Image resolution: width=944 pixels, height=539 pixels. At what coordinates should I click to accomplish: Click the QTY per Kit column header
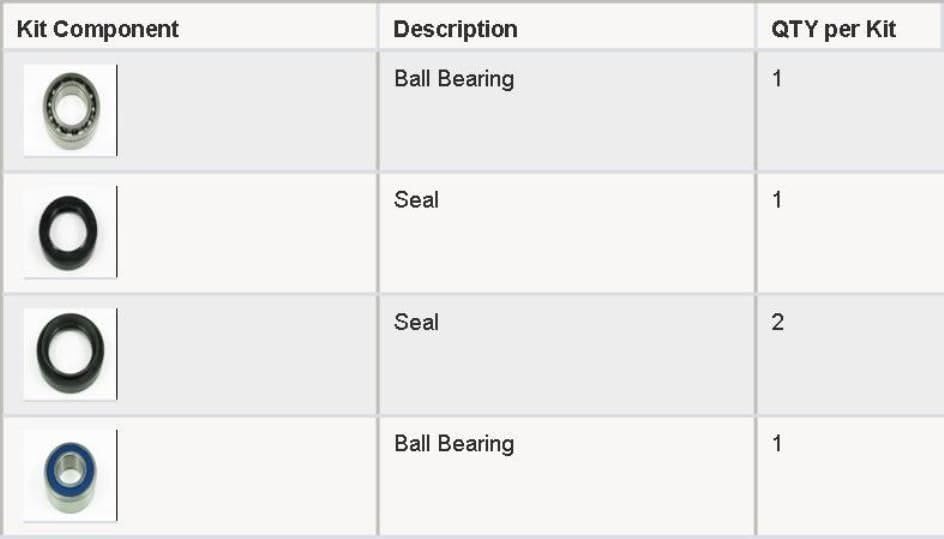833,29
